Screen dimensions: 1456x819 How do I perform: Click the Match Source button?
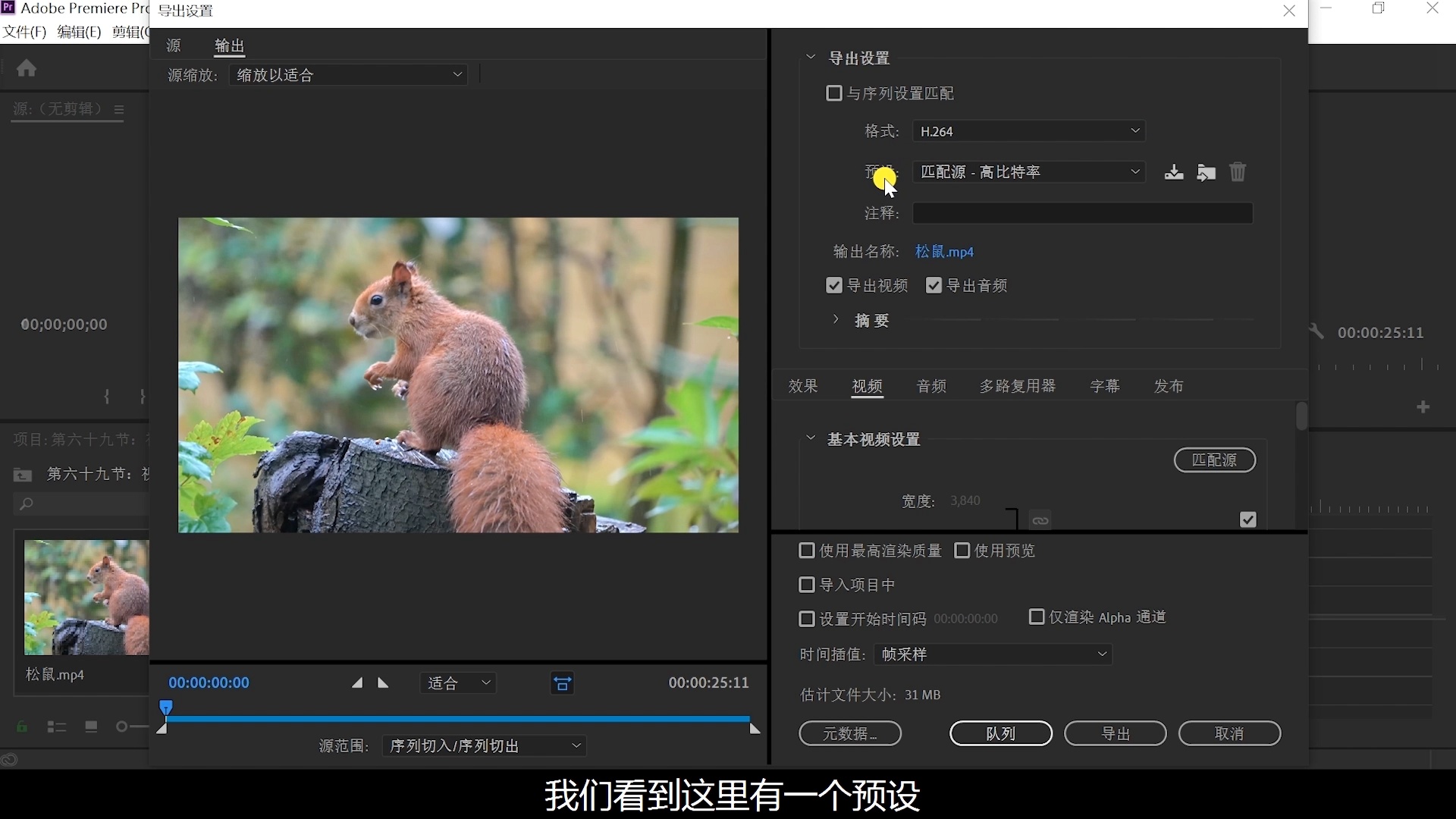(x=1215, y=460)
